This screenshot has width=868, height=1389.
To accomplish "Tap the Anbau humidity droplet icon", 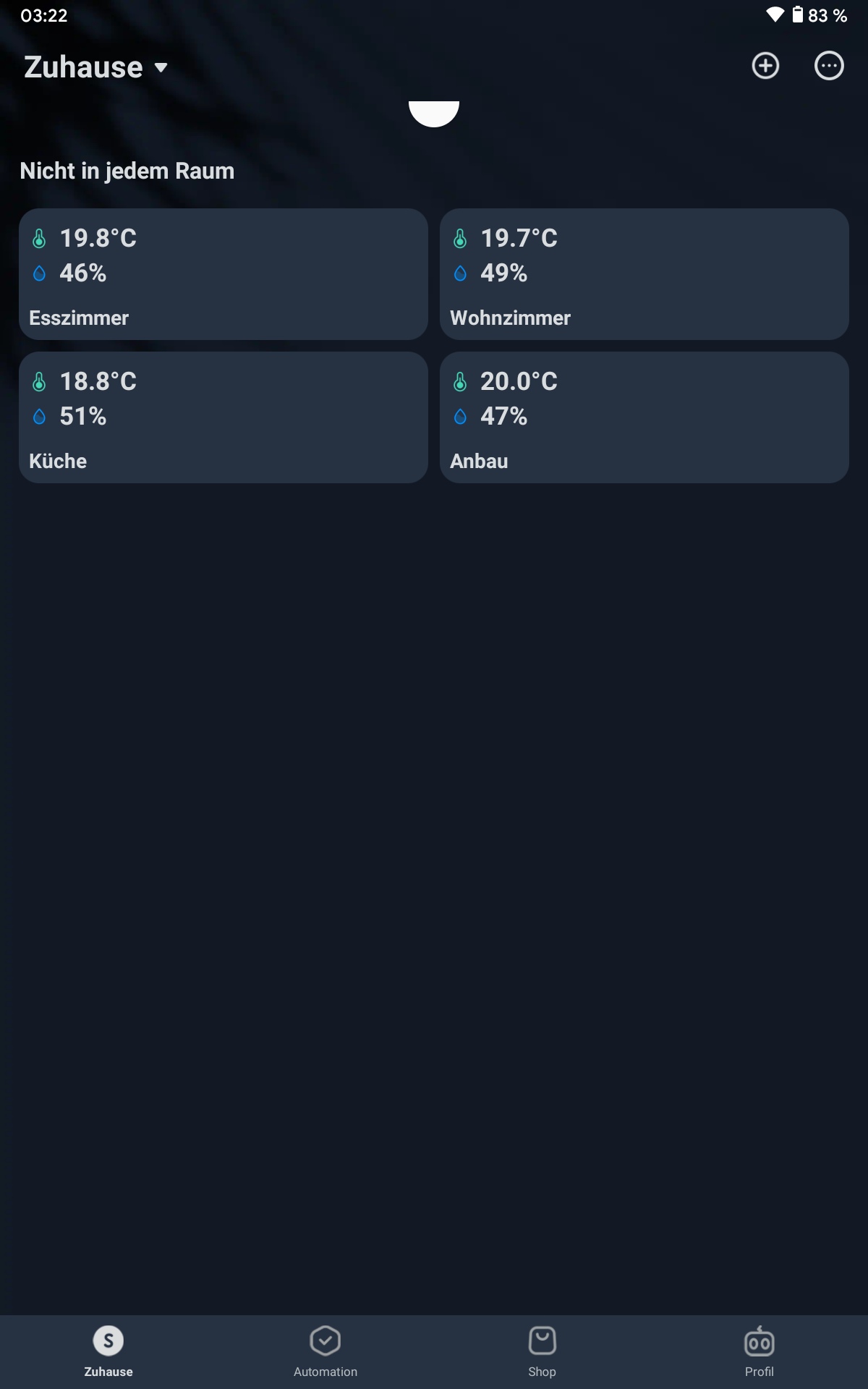I will coord(460,417).
